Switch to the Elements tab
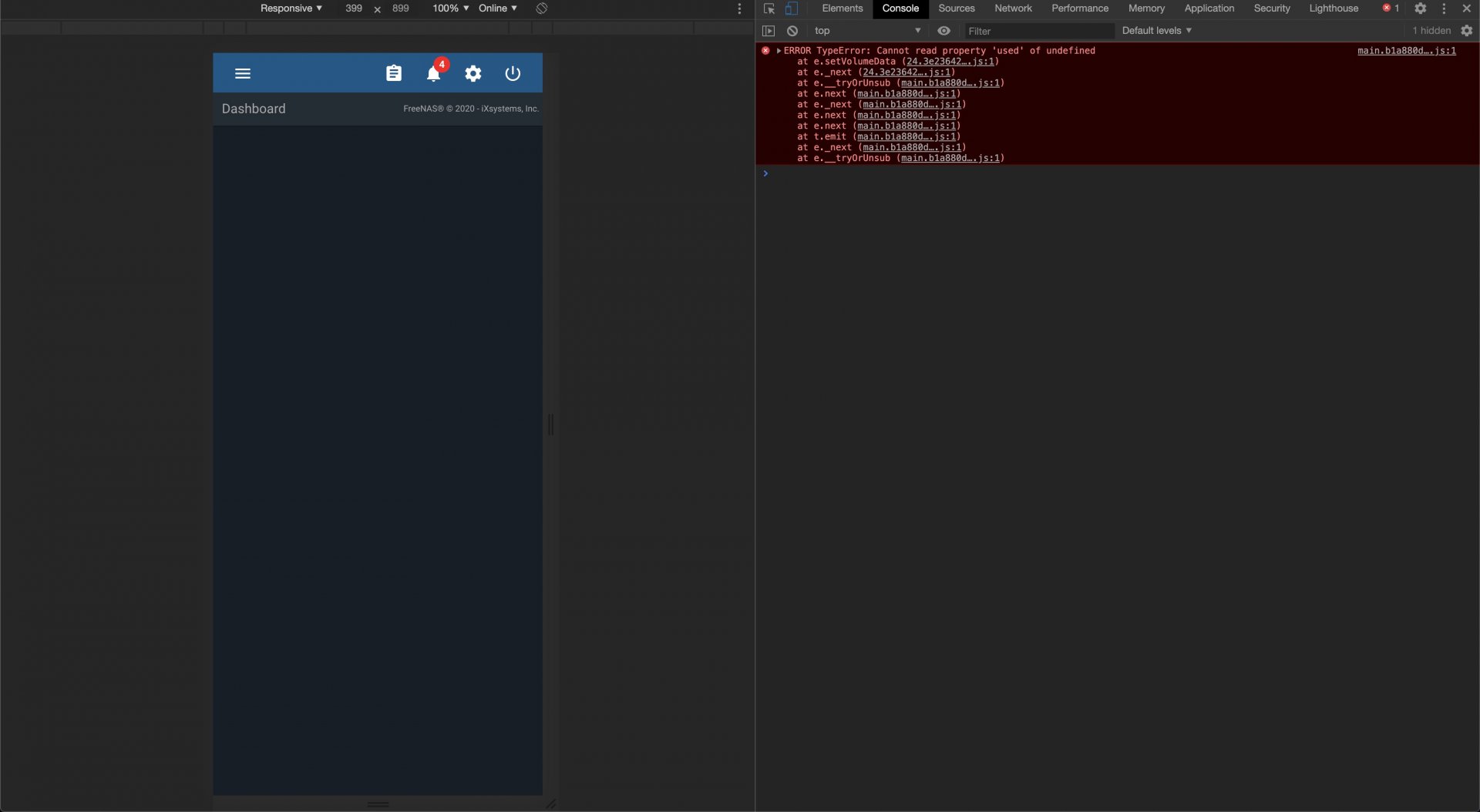 pyautogui.click(x=843, y=8)
